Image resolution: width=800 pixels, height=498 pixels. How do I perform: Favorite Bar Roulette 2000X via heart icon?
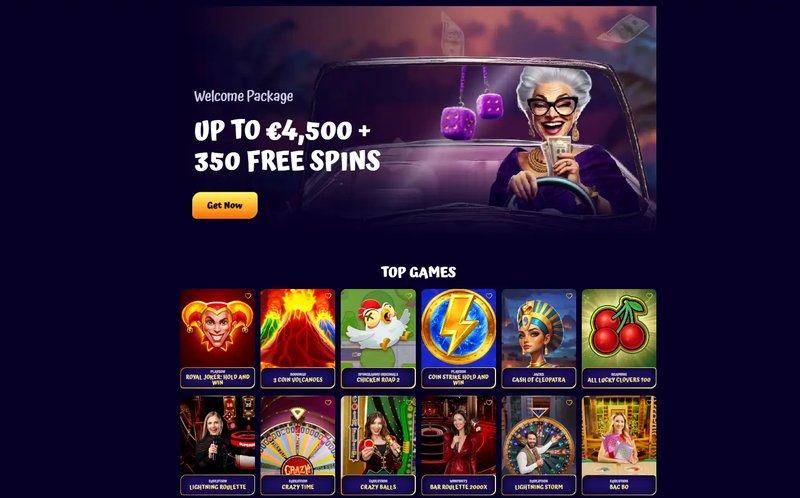click(489, 403)
